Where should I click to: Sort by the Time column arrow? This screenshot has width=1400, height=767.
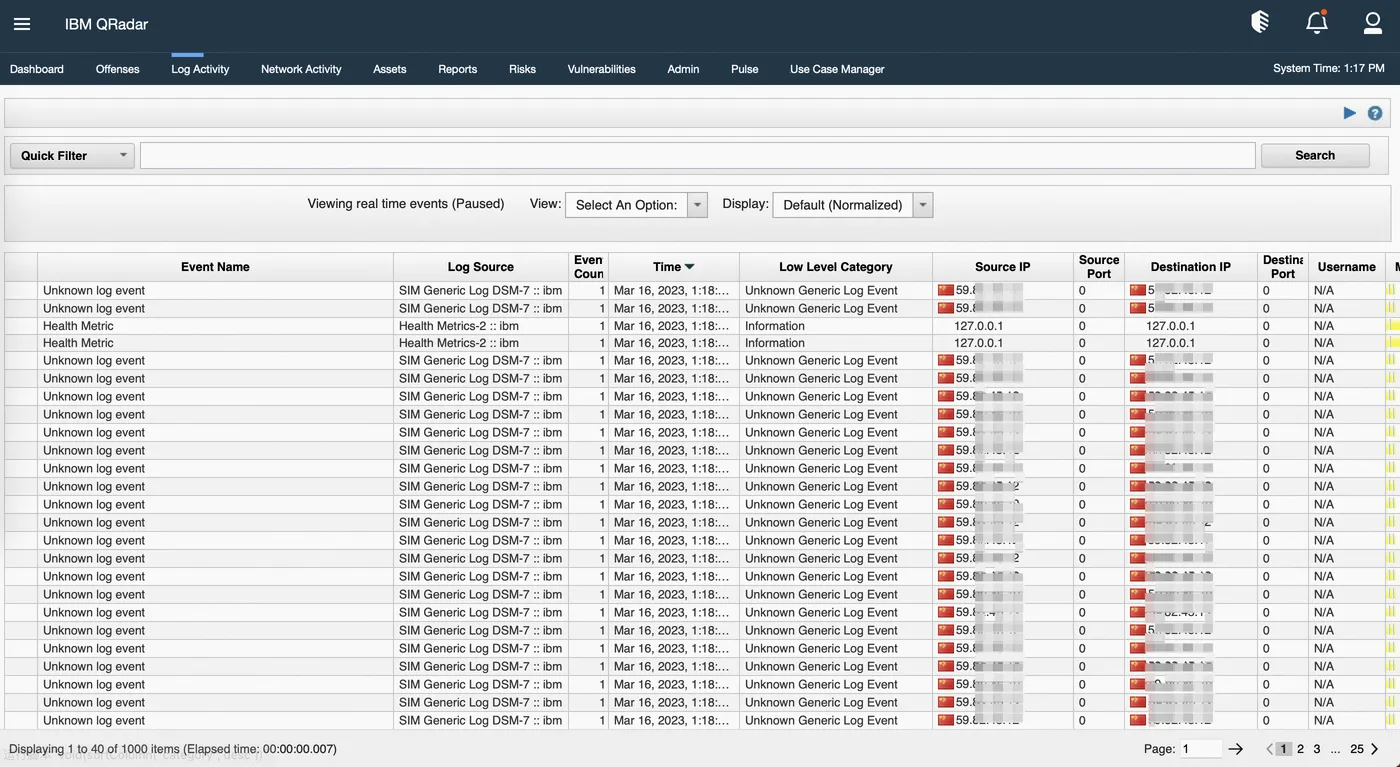point(690,267)
